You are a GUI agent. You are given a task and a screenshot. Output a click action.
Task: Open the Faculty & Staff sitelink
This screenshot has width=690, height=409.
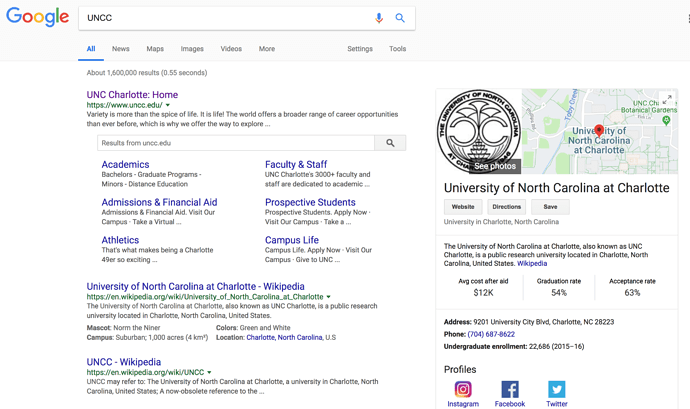click(296, 165)
